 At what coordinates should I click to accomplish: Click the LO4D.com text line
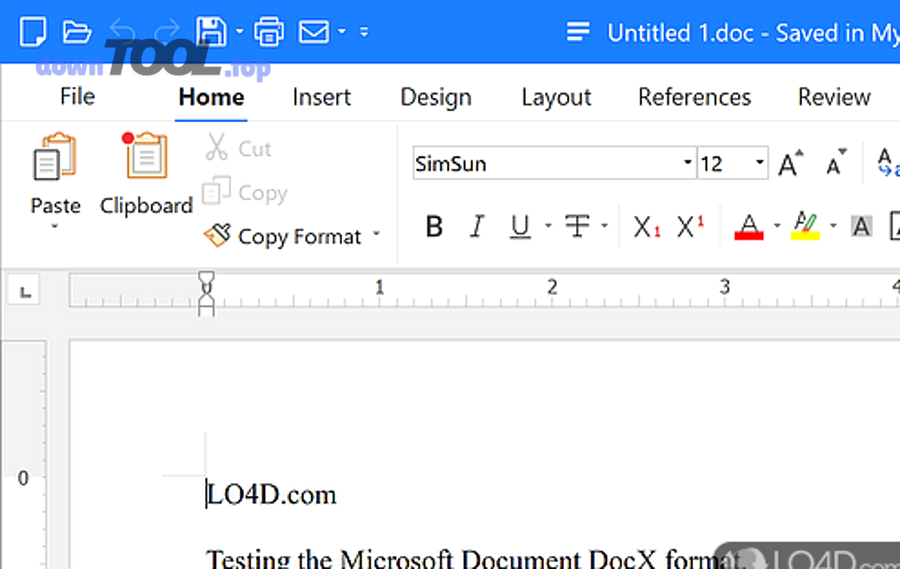[x=271, y=495]
